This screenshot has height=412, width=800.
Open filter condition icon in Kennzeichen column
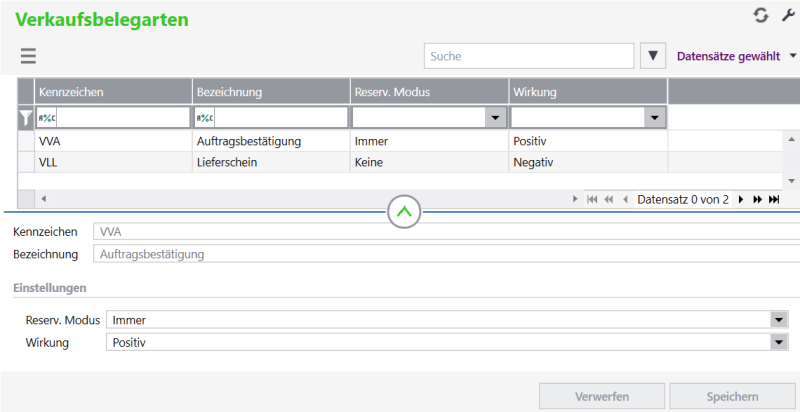(47, 118)
